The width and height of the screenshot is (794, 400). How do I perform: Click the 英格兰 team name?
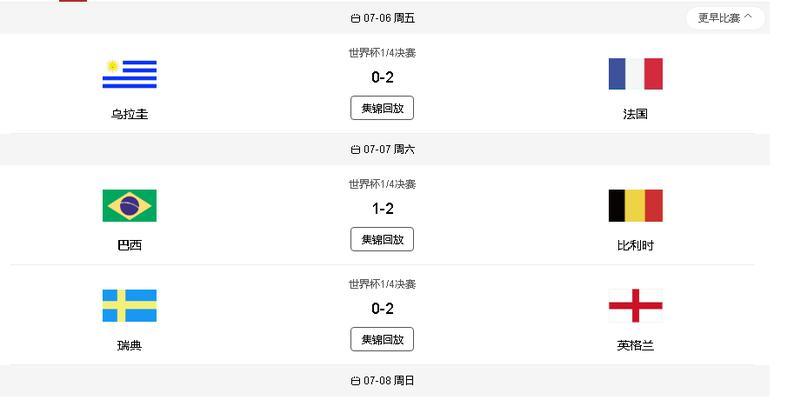tap(636, 345)
